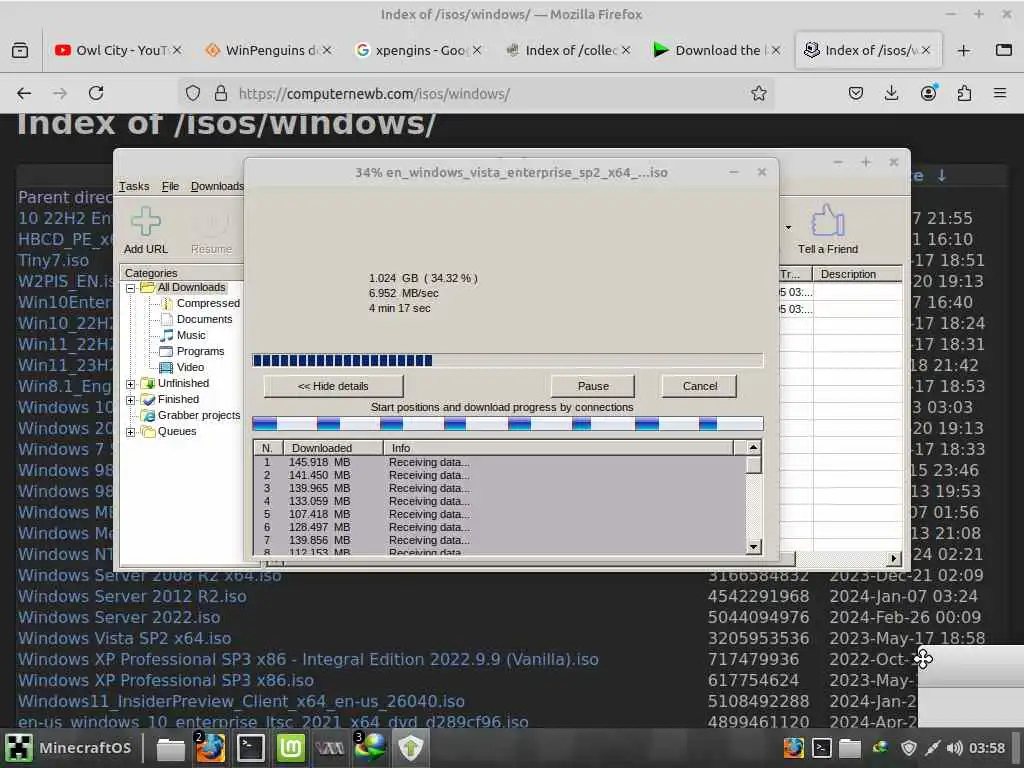Open the Windows XP Professional SP3 x86.iso link
The image size is (1024, 768).
tap(166, 680)
